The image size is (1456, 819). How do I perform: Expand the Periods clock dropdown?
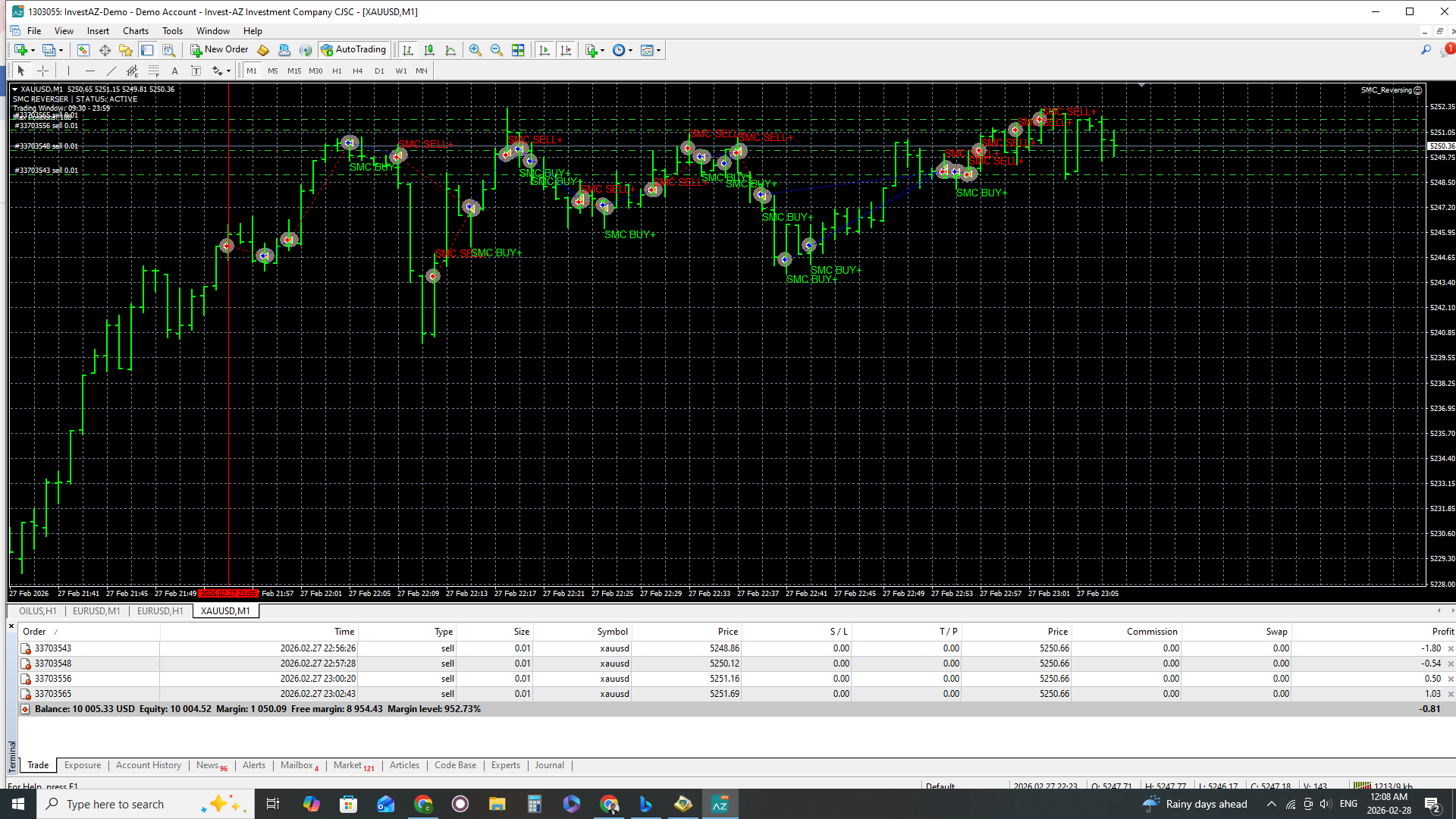click(630, 51)
